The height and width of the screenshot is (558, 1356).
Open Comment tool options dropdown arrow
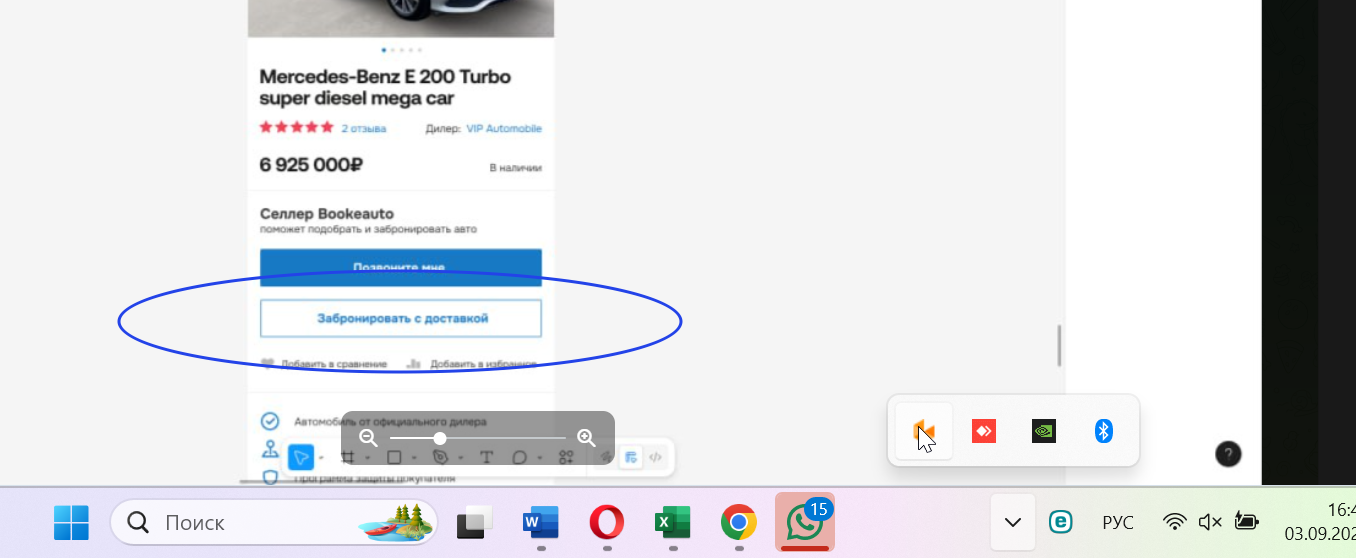tap(540, 459)
